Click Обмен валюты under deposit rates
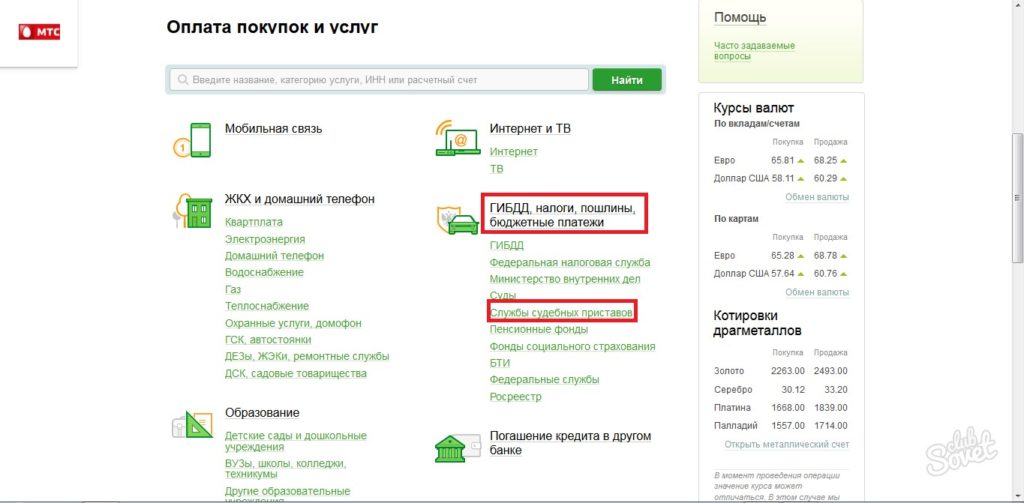The image size is (1024, 503). [817, 197]
